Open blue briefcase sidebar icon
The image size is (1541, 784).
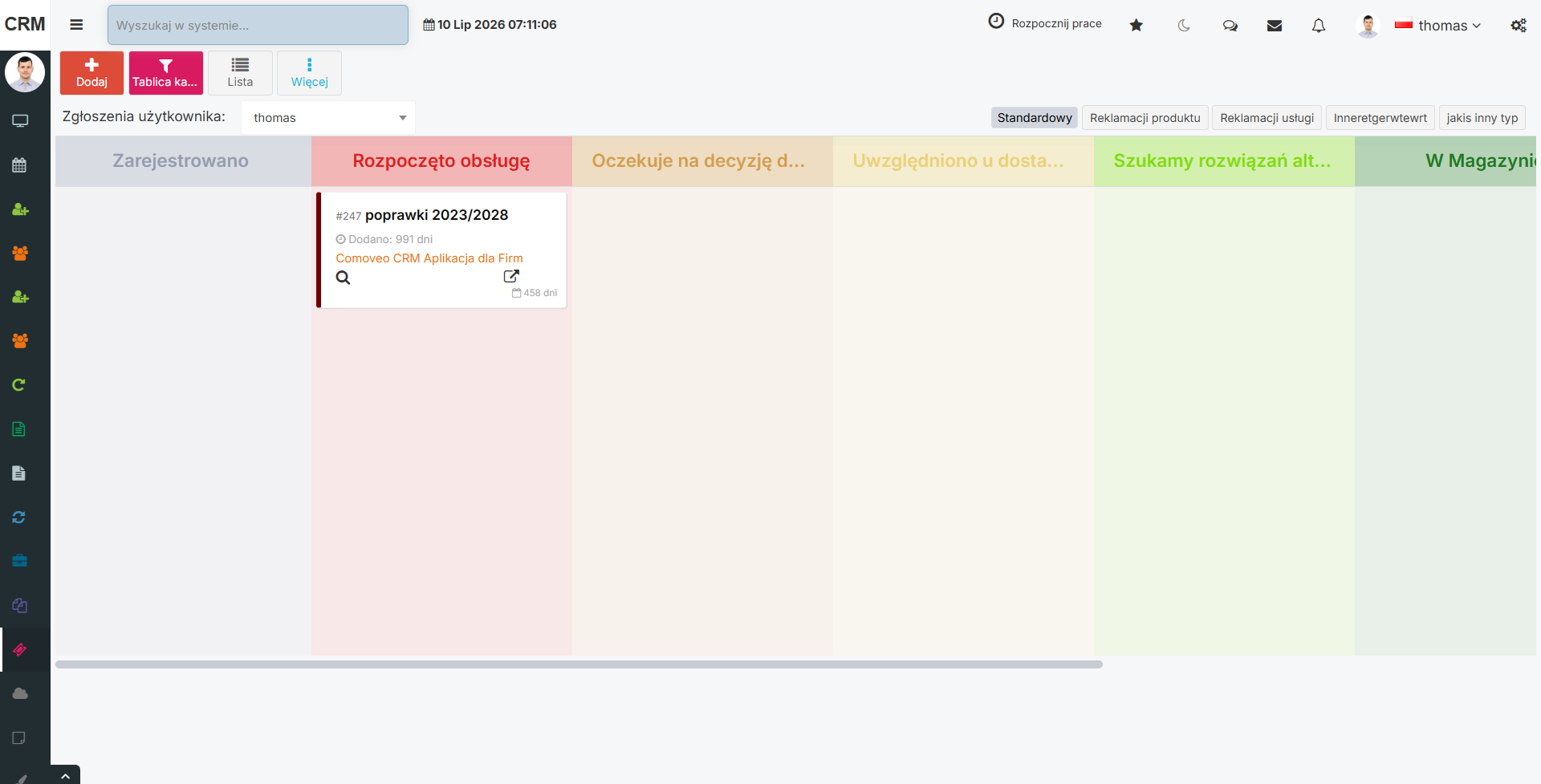[x=20, y=561]
